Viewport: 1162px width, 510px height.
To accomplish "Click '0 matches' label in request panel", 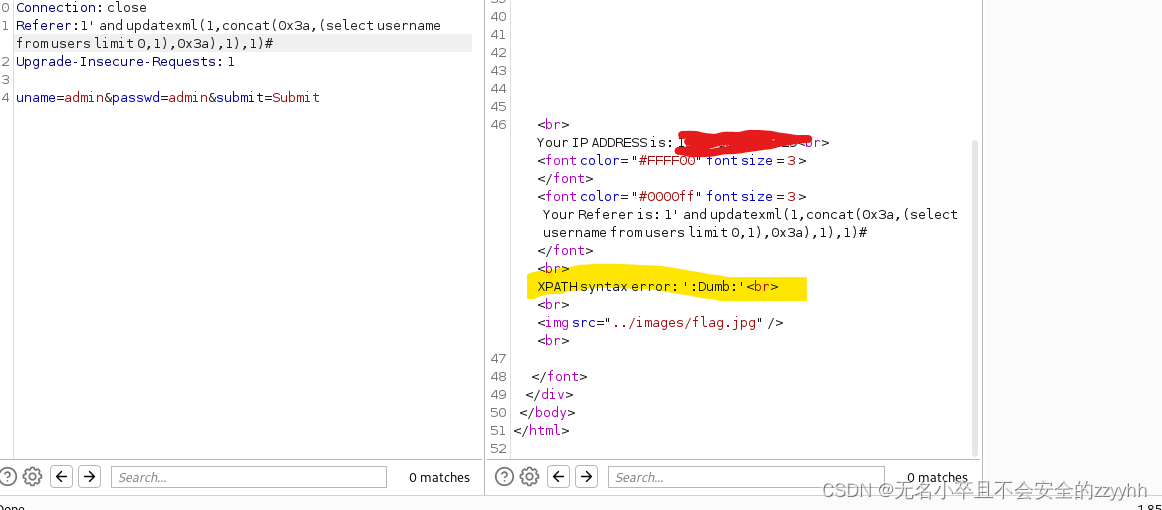I will point(439,477).
